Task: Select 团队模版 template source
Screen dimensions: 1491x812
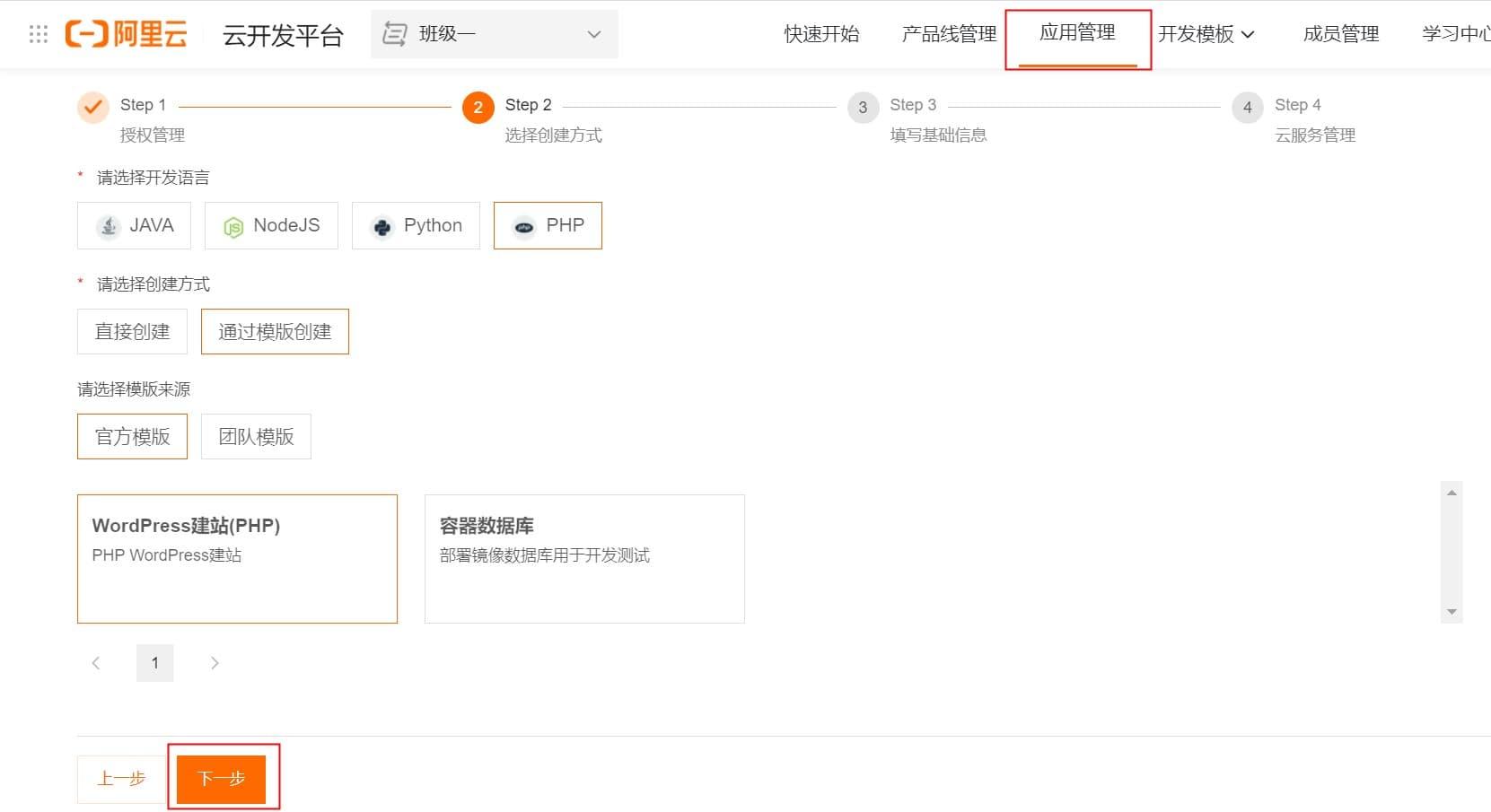Action: [x=256, y=436]
